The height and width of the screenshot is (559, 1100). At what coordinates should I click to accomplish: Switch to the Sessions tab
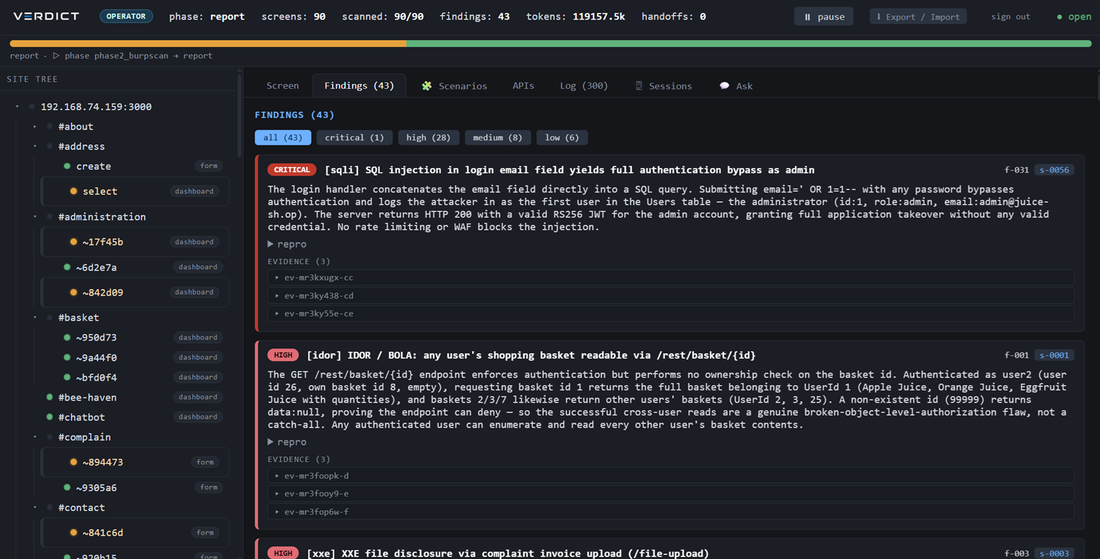pyautogui.click(x=663, y=86)
